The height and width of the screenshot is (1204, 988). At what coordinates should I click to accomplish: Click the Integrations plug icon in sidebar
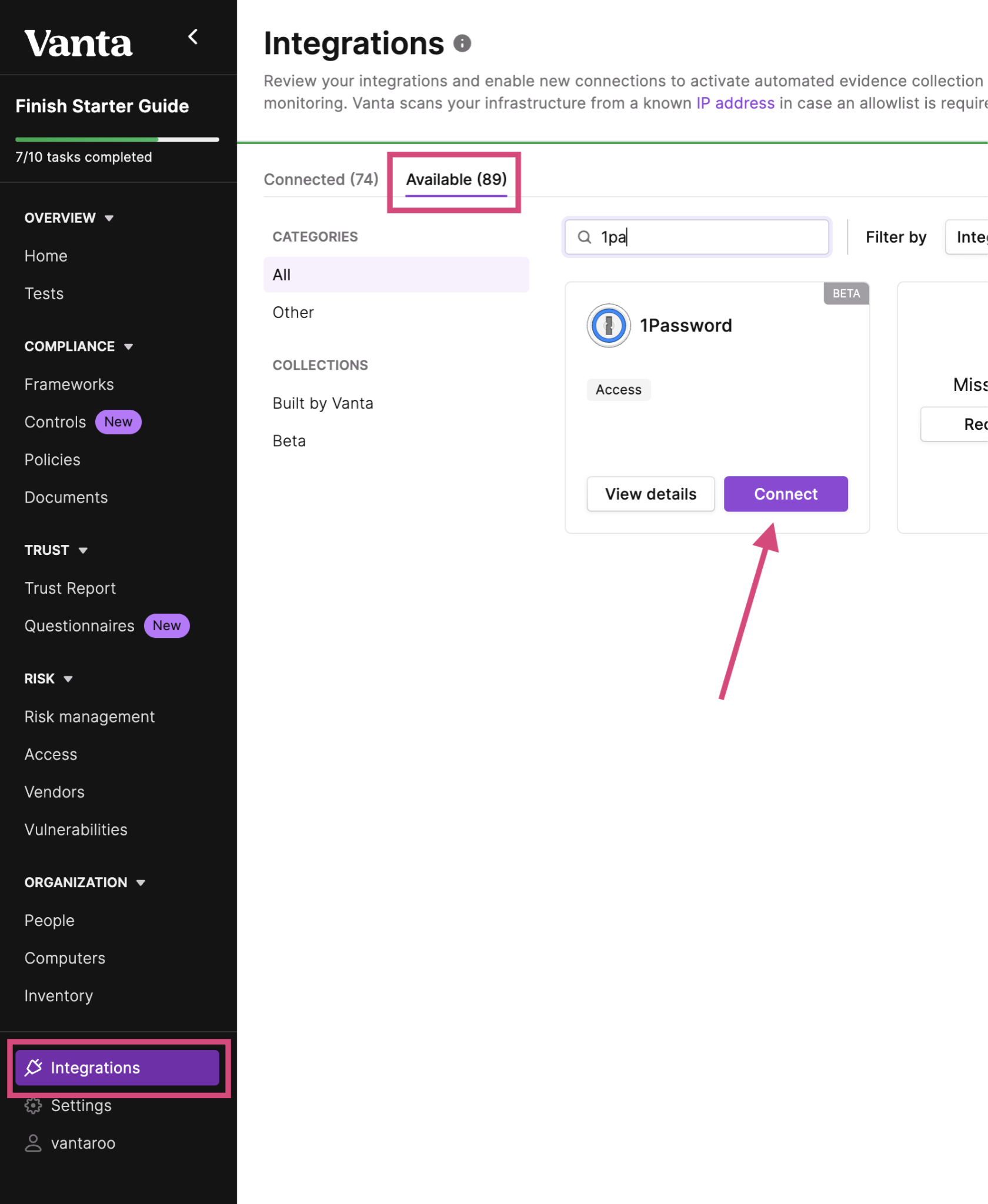point(34,1067)
